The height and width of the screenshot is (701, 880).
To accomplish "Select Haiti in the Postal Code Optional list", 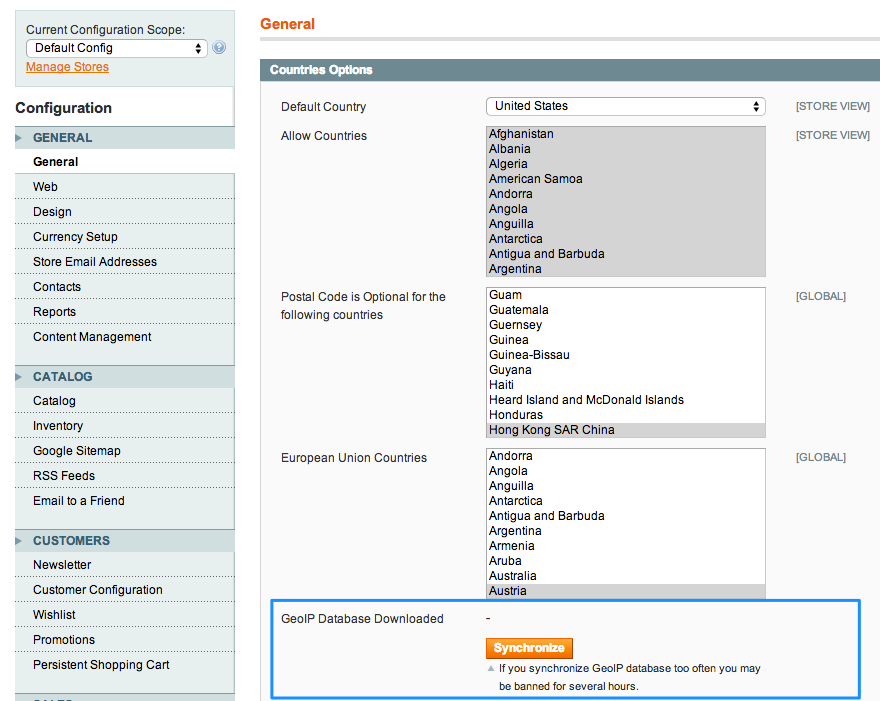I will (x=625, y=385).
